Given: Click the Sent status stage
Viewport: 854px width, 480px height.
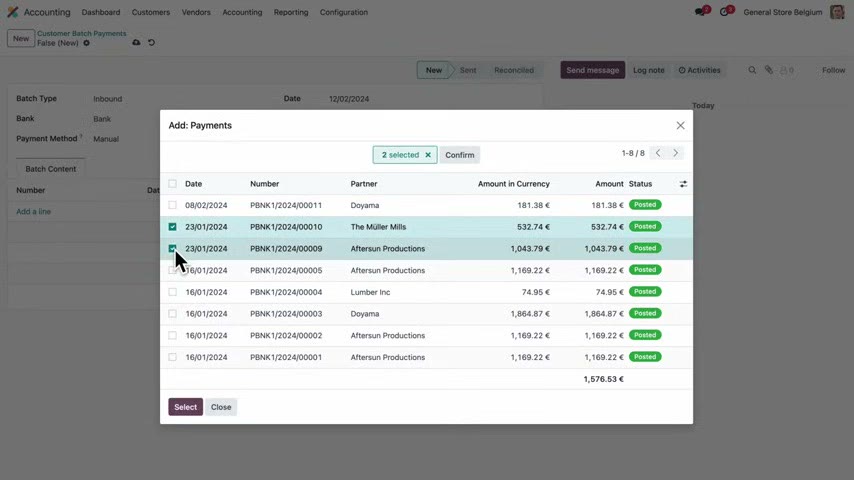Looking at the screenshot, I should coord(468,70).
